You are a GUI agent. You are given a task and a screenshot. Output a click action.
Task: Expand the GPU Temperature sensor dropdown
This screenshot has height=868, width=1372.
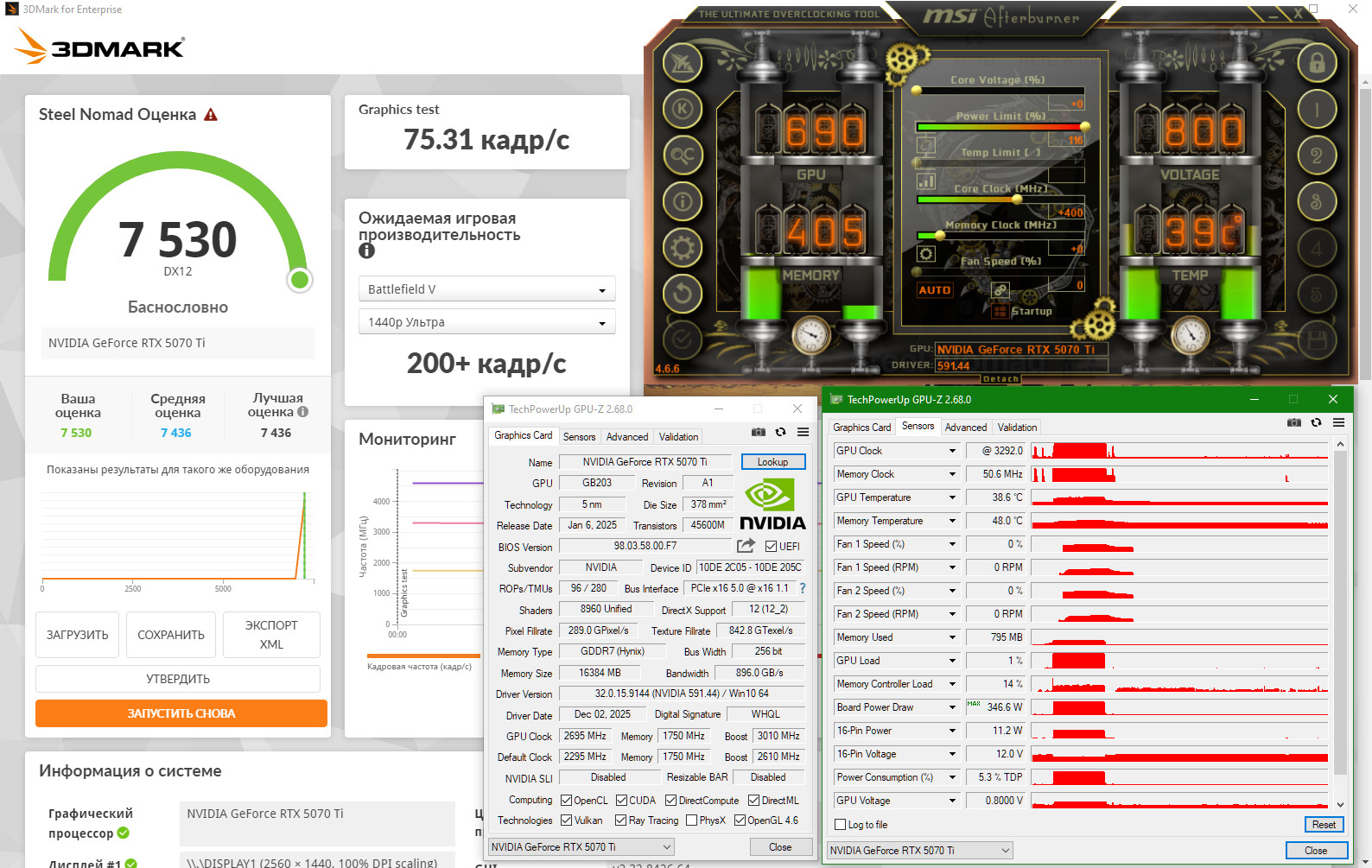(953, 497)
